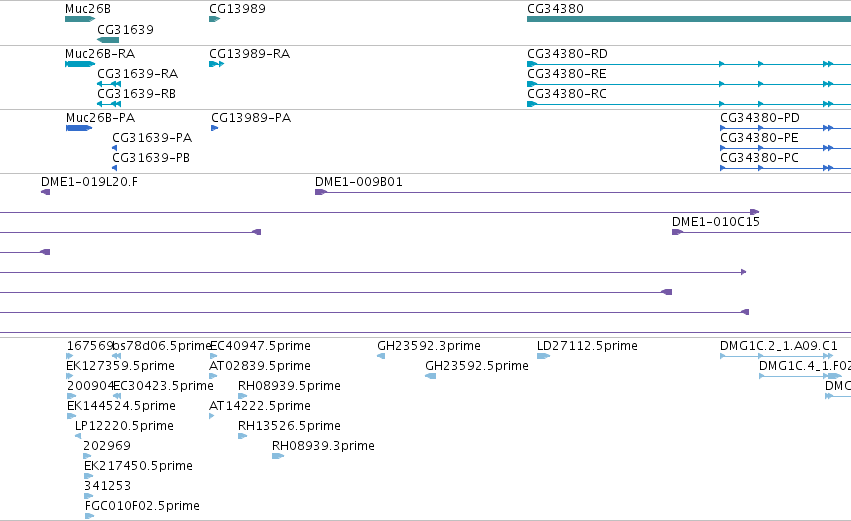The image size is (851, 521).
Task: Click protein label CG13989-PA
Action: [x=251, y=118]
